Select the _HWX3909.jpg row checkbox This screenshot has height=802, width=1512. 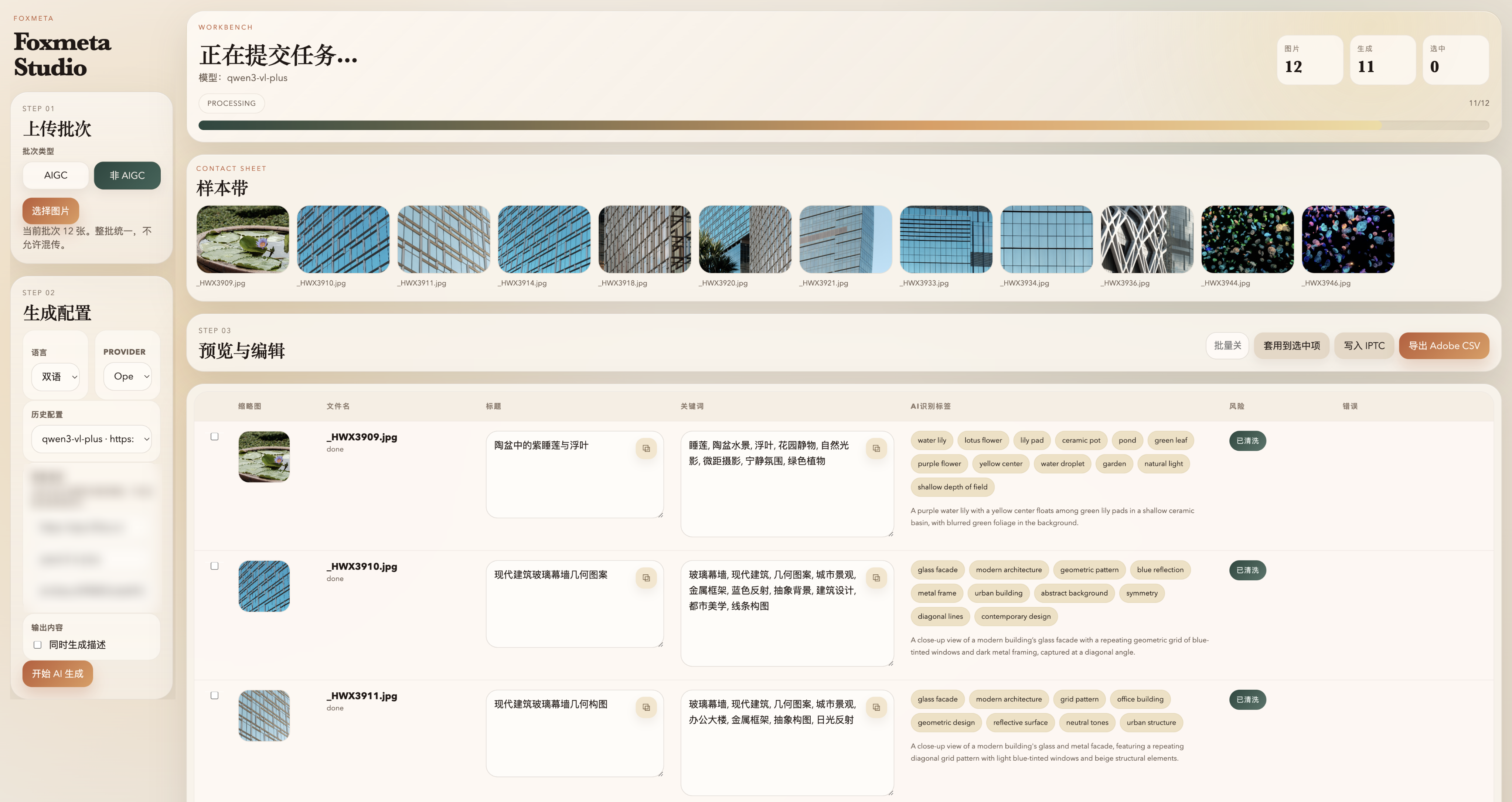(214, 437)
